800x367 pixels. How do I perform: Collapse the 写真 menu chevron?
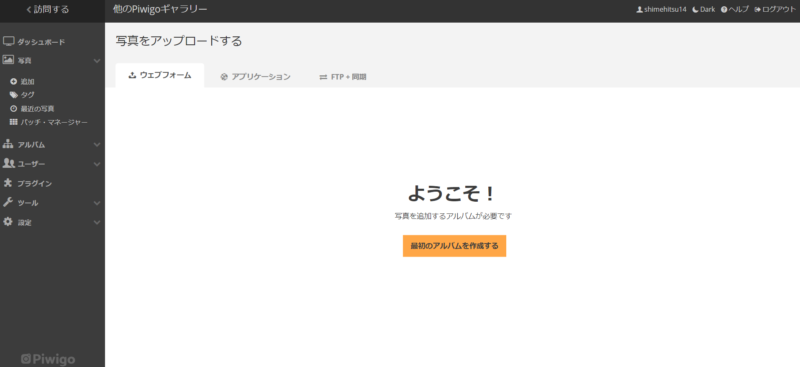click(97, 61)
